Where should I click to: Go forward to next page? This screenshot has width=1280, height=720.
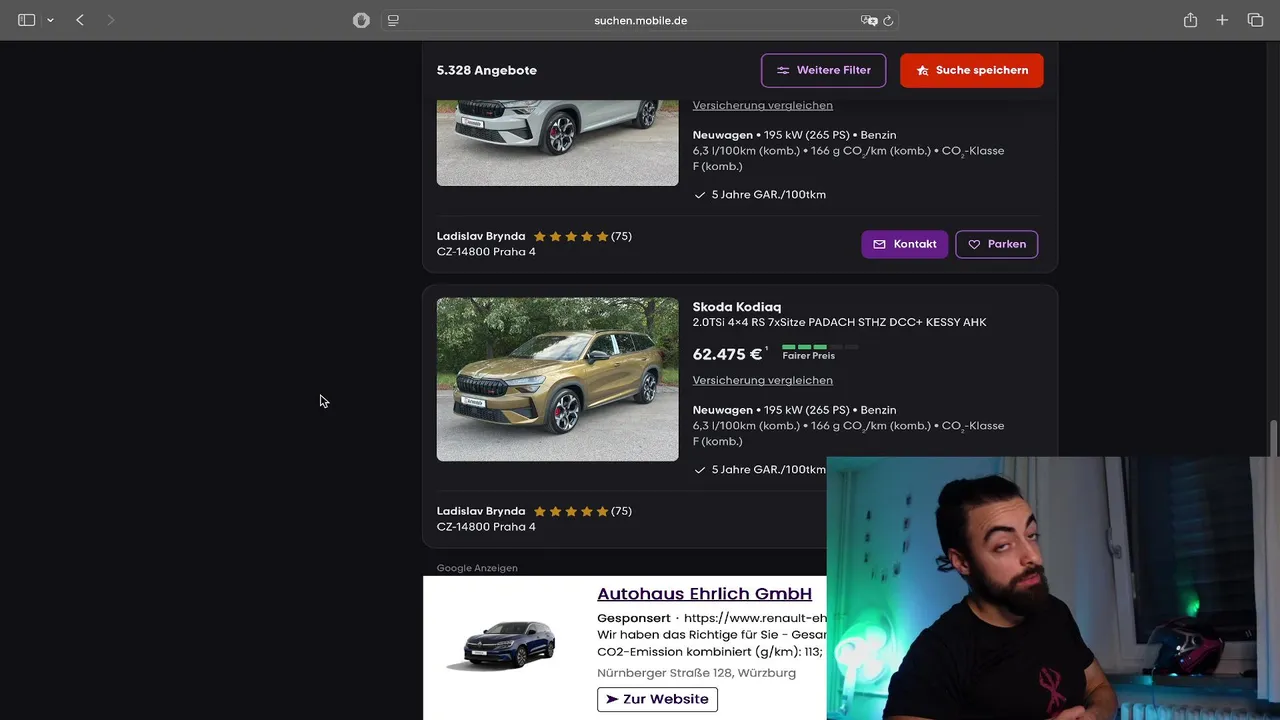(x=111, y=20)
